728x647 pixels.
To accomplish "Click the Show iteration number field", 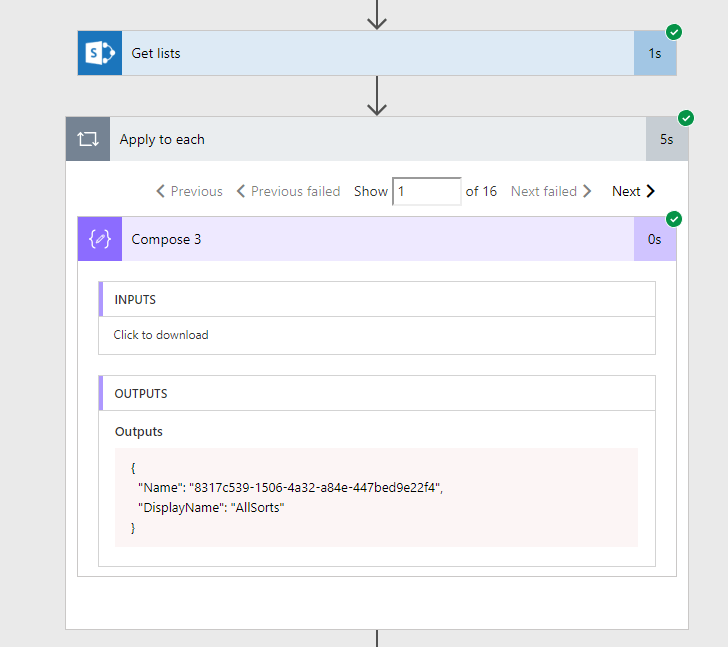I will pyautogui.click(x=427, y=191).
